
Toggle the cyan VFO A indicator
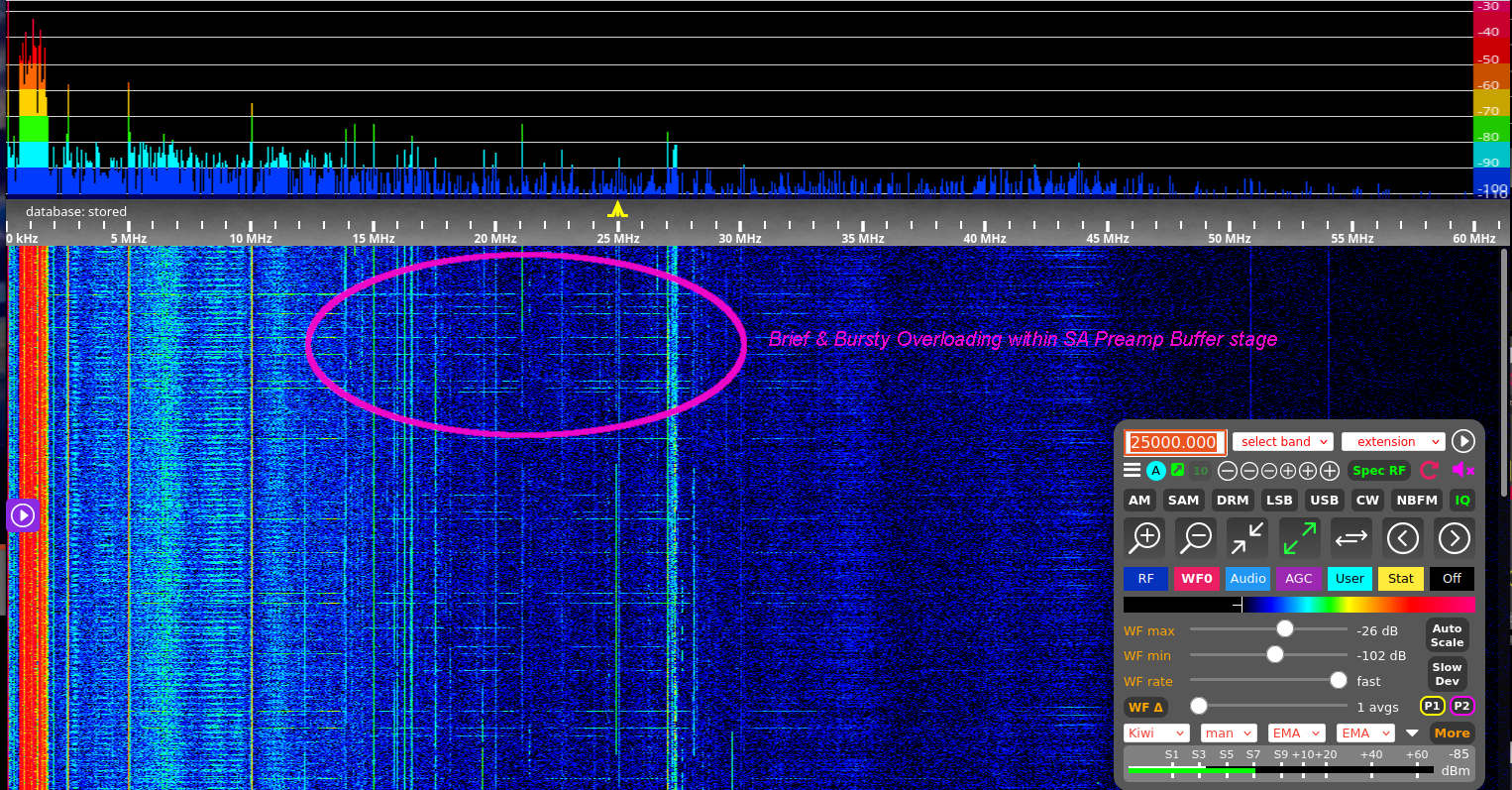[1155, 471]
